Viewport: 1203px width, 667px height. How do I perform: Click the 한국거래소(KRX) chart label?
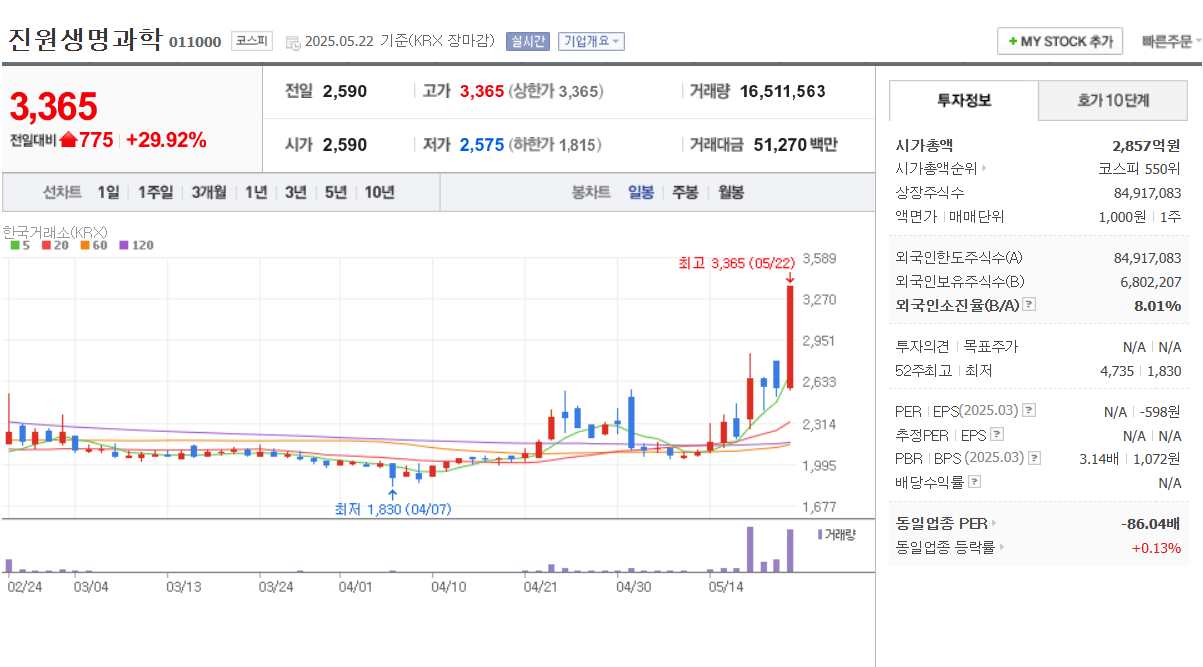point(55,231)
